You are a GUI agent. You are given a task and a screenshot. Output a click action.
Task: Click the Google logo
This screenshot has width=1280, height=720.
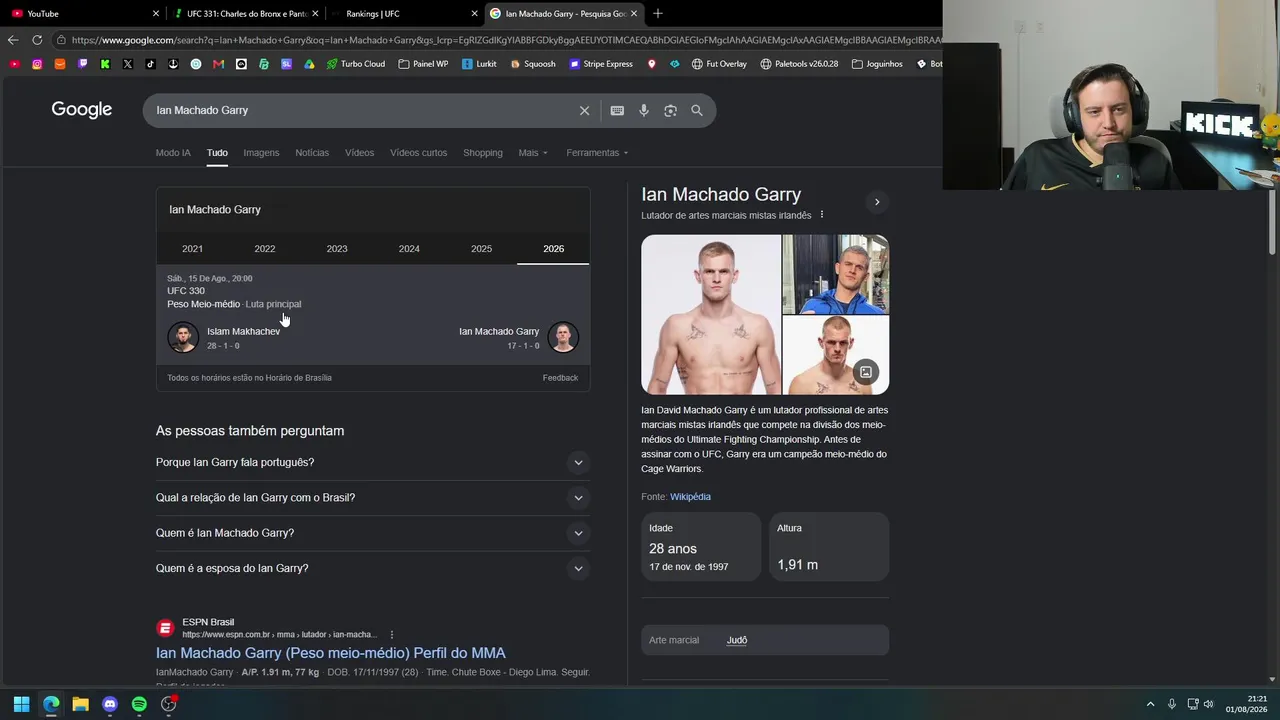tap(82, 110)
